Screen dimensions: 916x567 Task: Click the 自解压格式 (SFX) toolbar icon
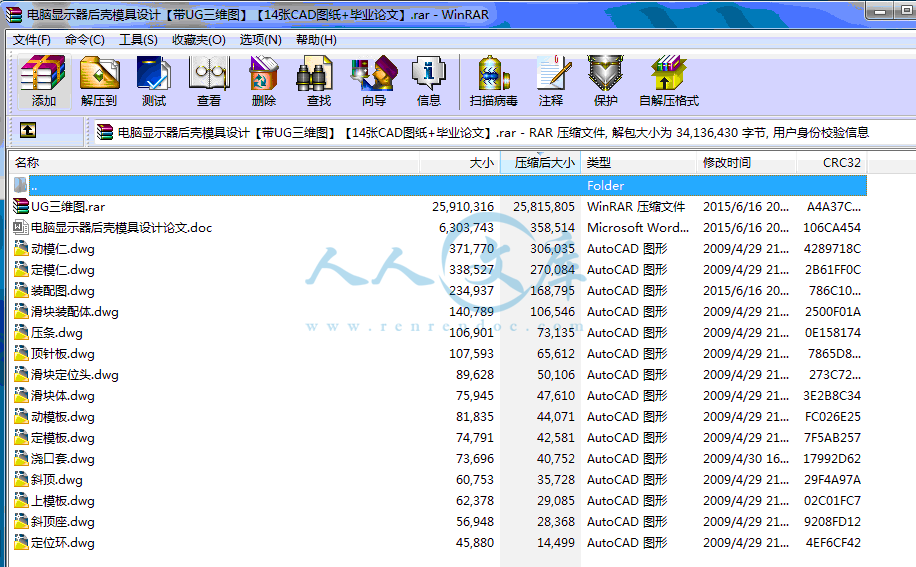(668, 74)
